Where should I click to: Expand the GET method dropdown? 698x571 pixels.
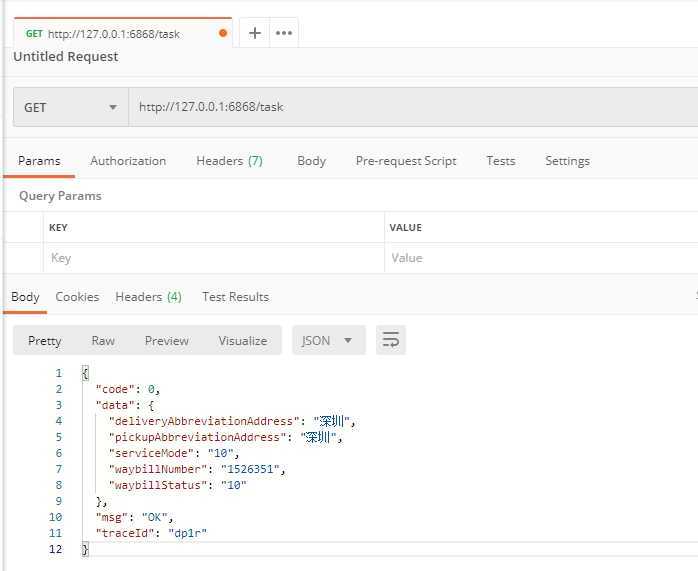[70, 107]
